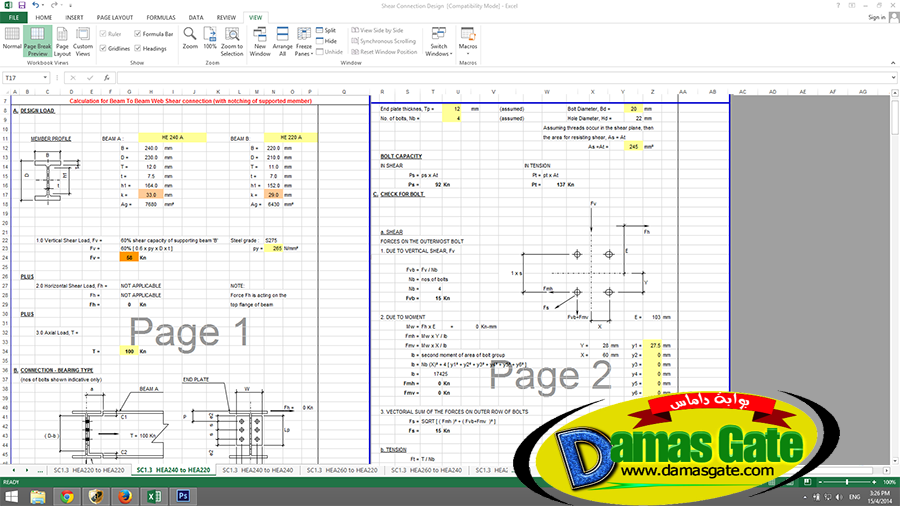Click the Excel Help question mark
Image resolution: width=900 pixels, height=506 pixels.
coord(838,5)
